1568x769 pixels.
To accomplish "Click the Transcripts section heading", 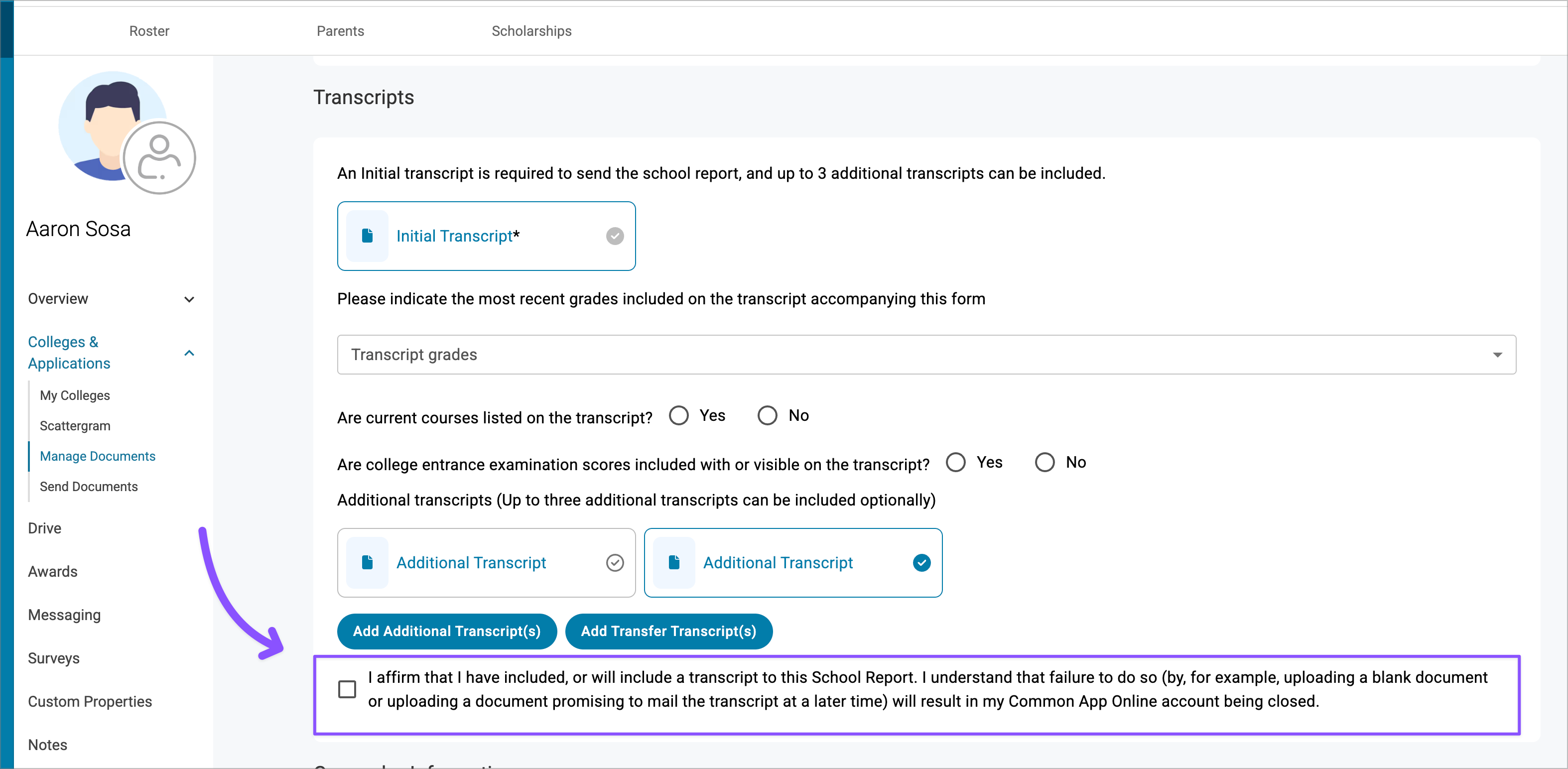I will pyautogui.click(x=364, y=97).
